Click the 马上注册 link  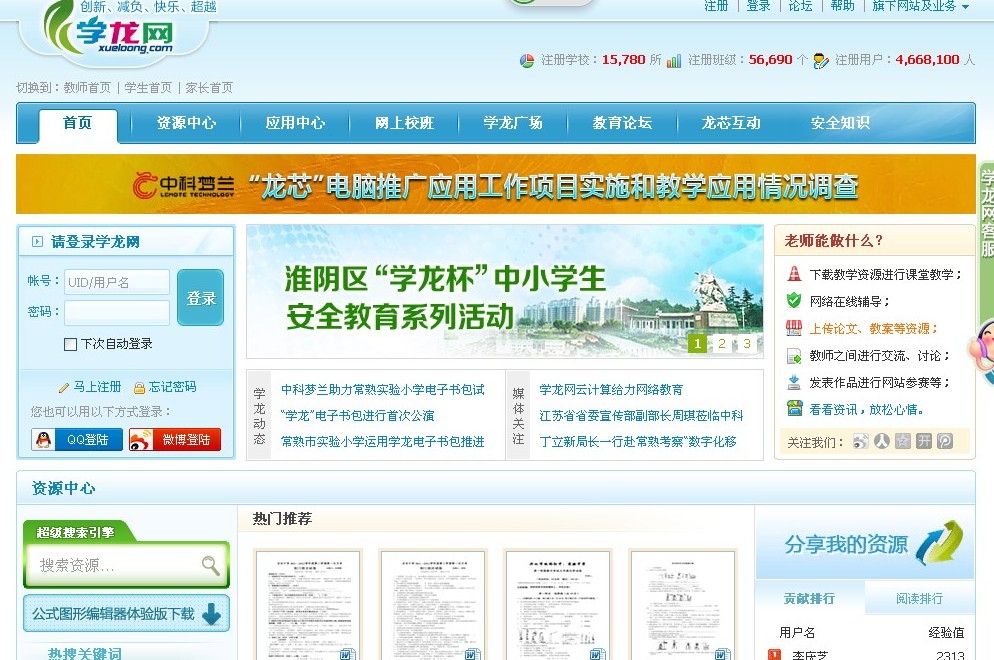click(x=98, y=387)
